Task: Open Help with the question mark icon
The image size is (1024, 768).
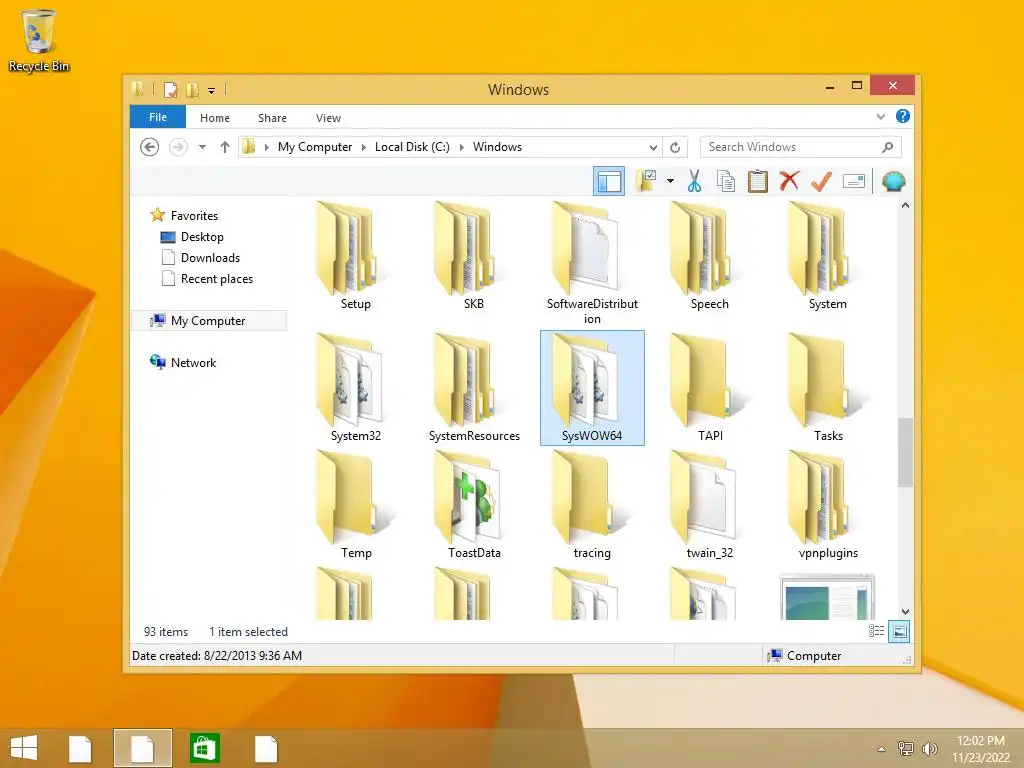Action: coord(903,116)
